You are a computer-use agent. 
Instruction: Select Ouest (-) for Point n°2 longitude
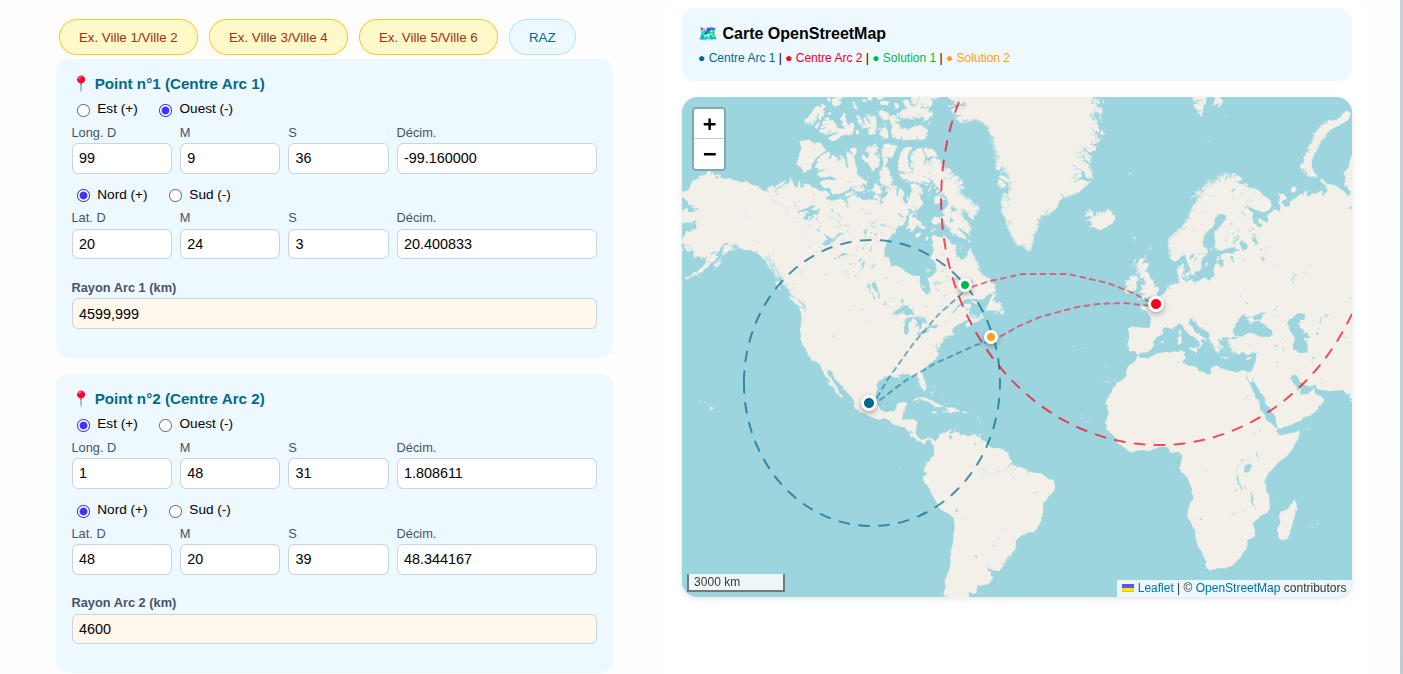166,425
